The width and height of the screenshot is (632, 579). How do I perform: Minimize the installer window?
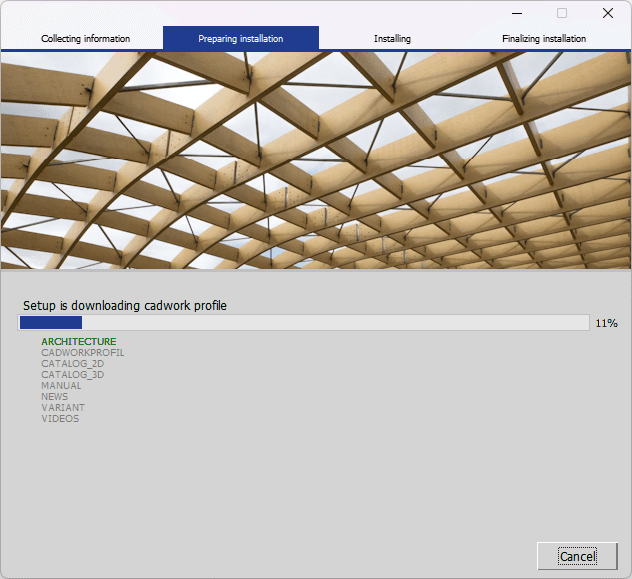(x=516, y=13)
